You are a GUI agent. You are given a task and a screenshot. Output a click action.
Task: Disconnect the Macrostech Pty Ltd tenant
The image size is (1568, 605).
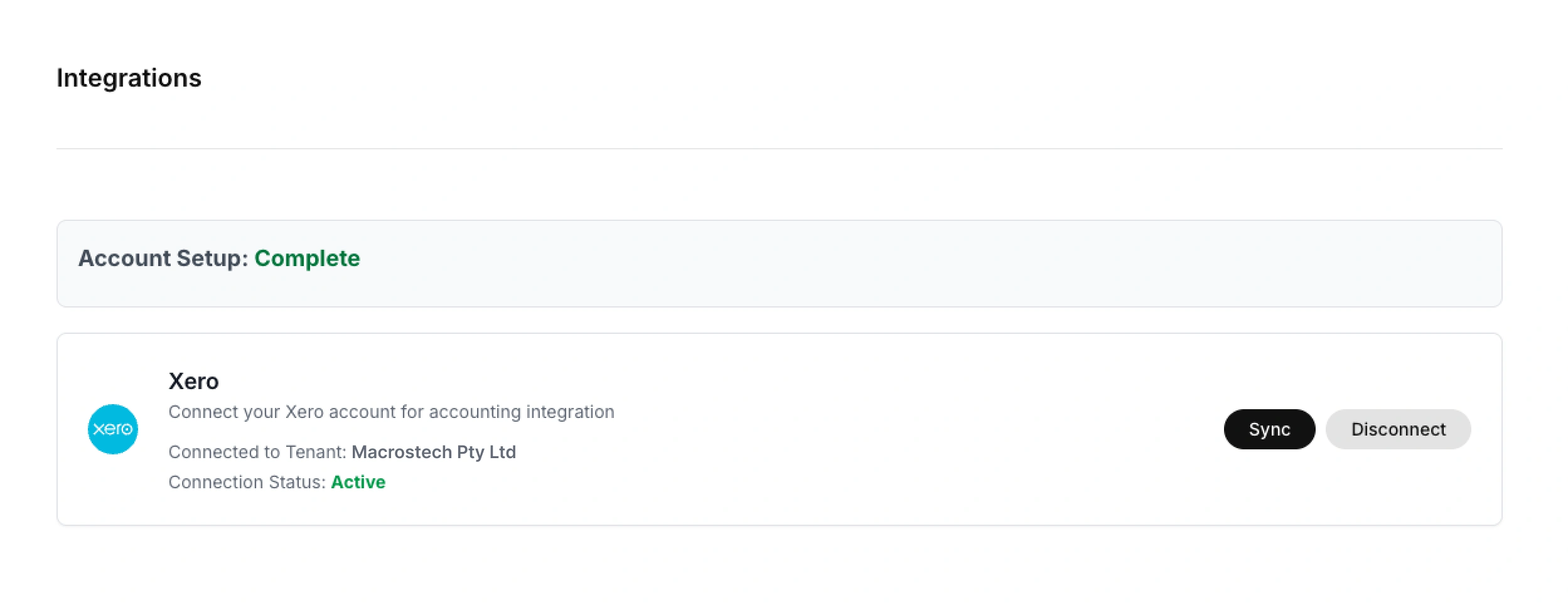click(x=1398, y=429)
